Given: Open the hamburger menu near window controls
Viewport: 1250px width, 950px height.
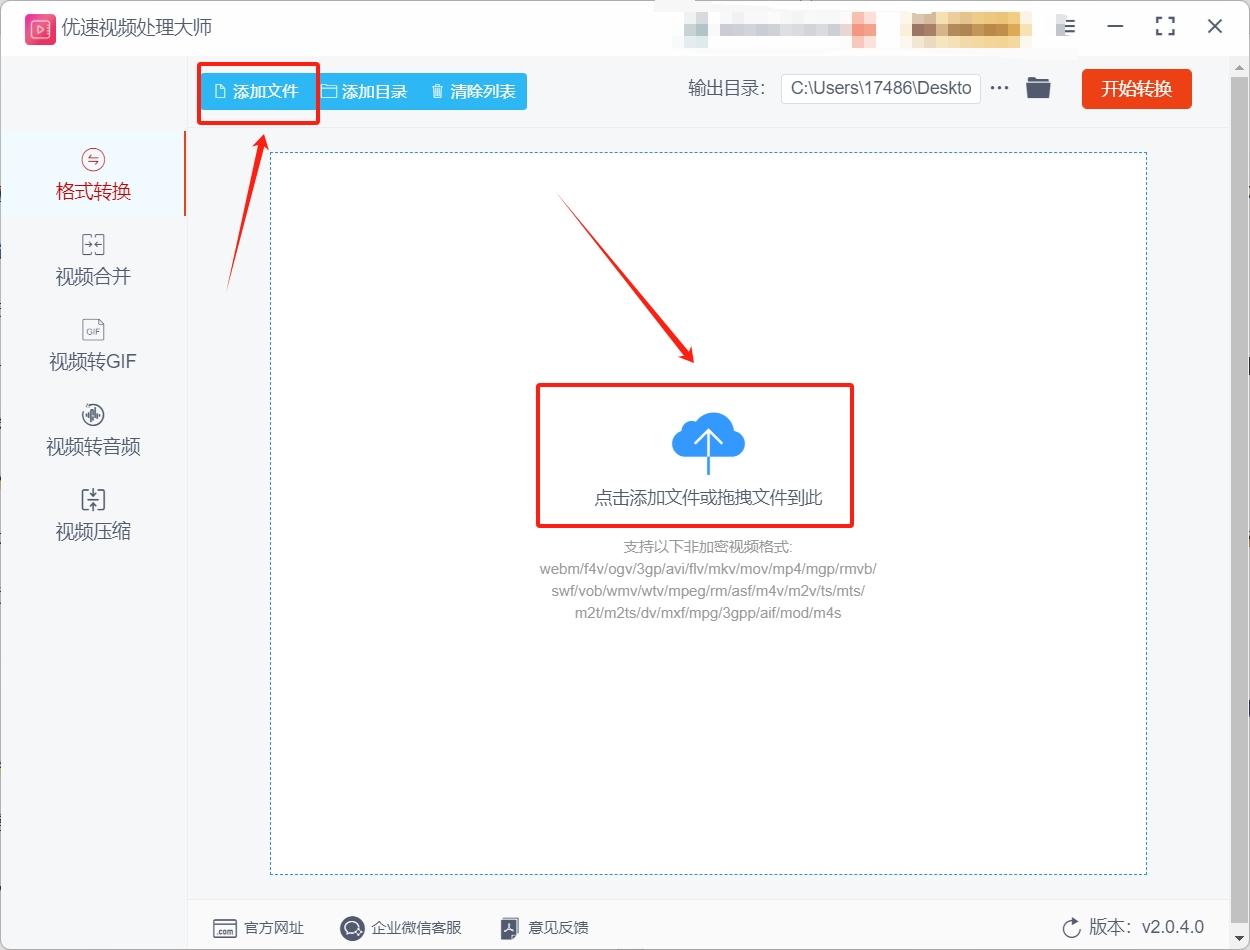Looking at the screenshot, I should (x=1066, y=28).
